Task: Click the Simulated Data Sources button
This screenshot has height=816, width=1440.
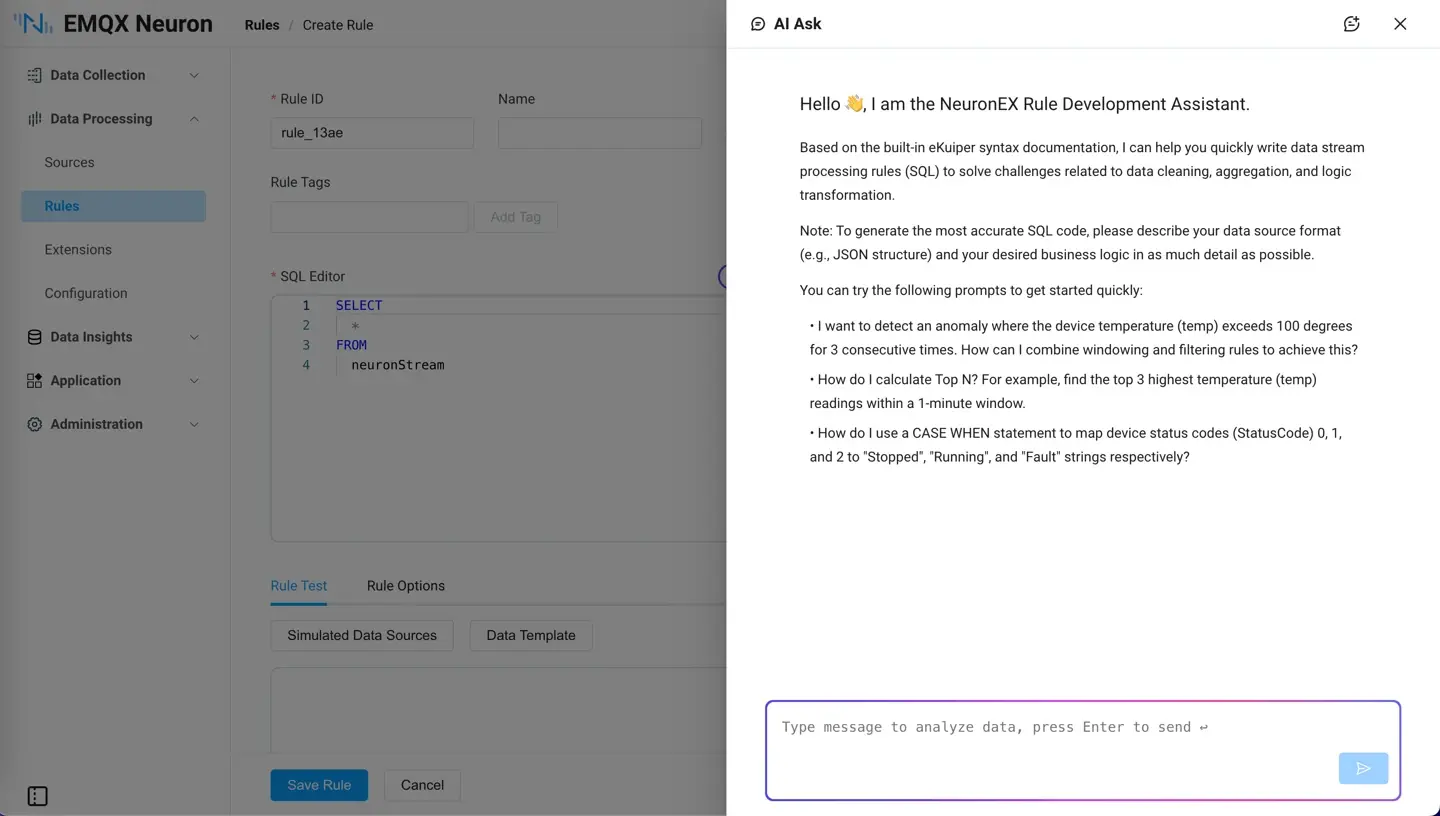Action: pyautogui.click(x=361, y=635)
